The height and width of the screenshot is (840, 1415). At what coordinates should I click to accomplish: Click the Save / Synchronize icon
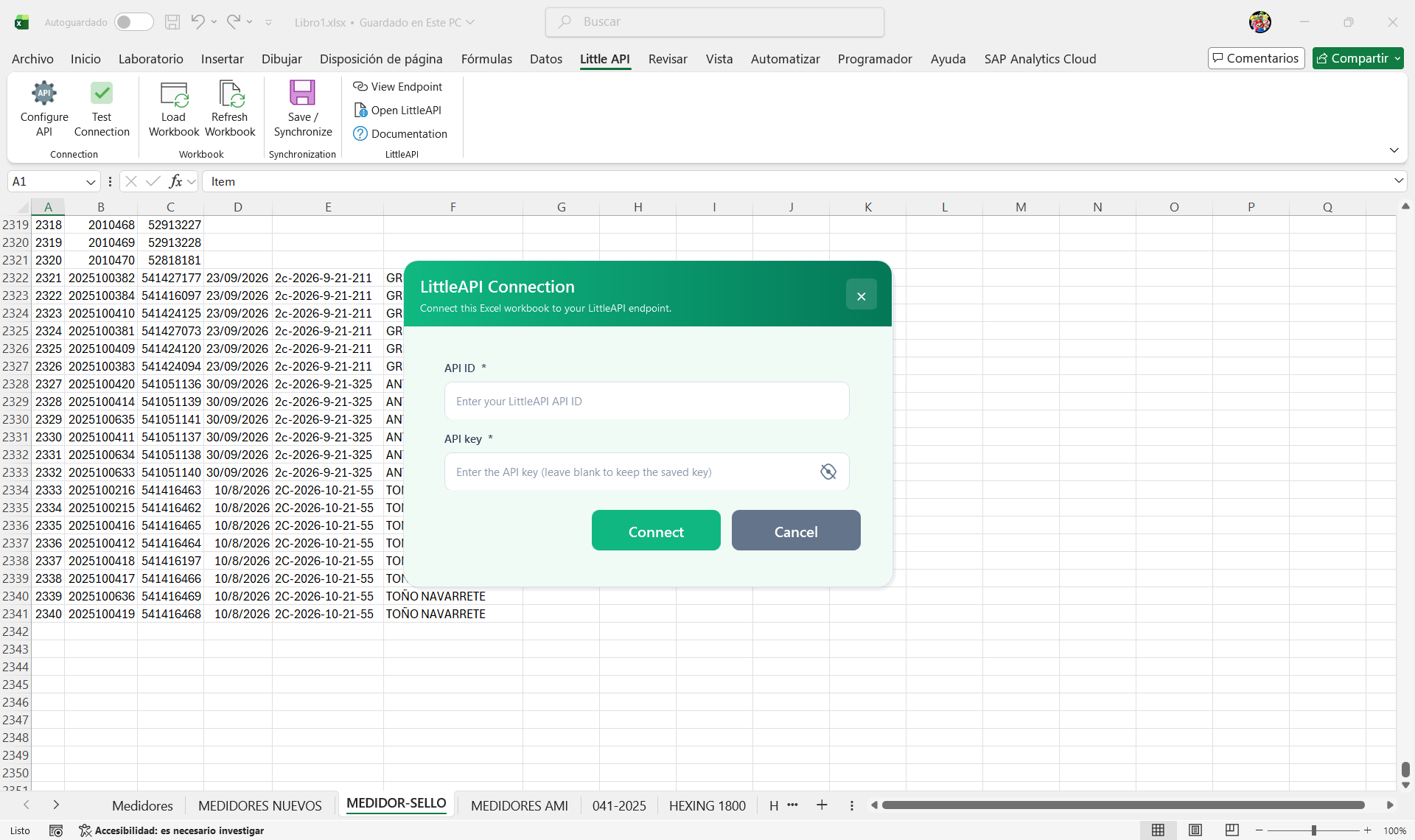coord(302,94)
